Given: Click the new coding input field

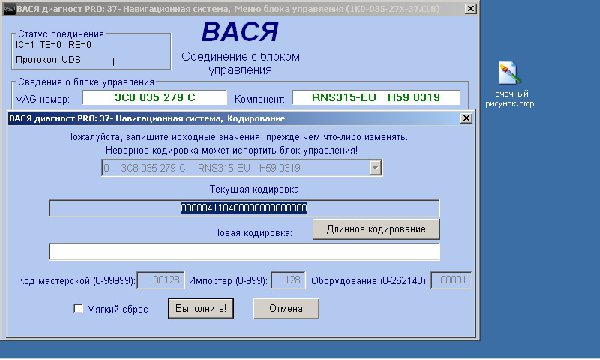Looking at the screenshot, I should [244, 252].
